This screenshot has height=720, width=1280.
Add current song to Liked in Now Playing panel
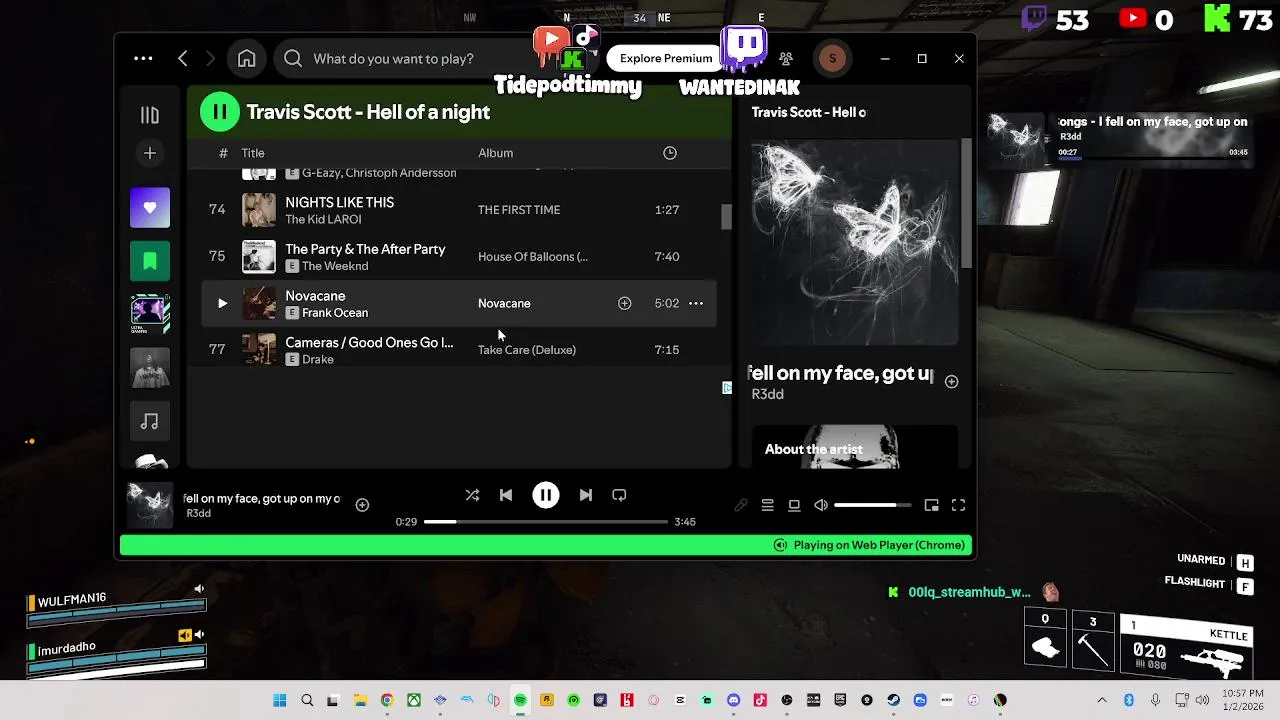point(951,381)
